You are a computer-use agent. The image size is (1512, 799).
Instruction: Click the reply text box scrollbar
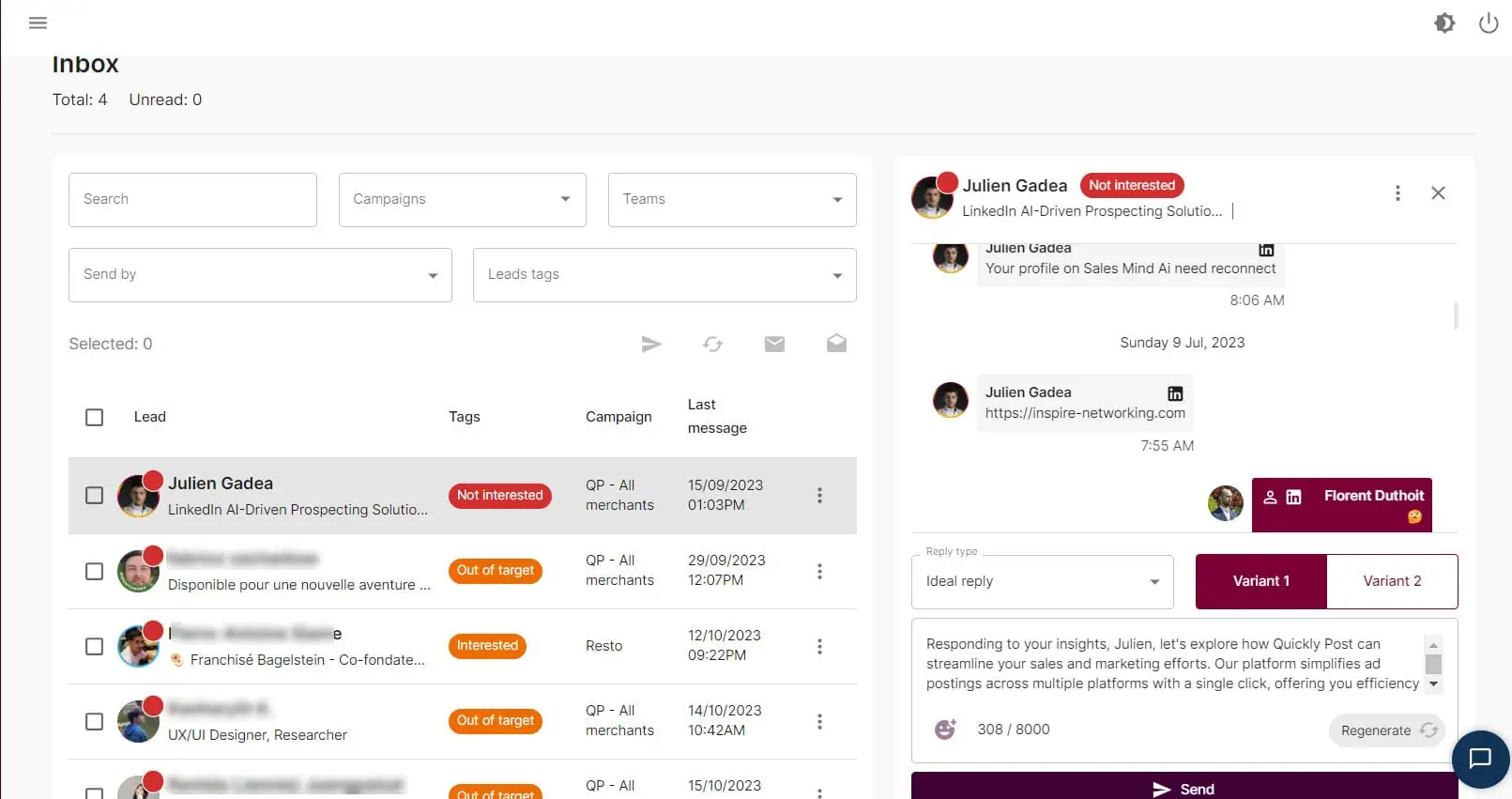click(x=1433, y=664)
